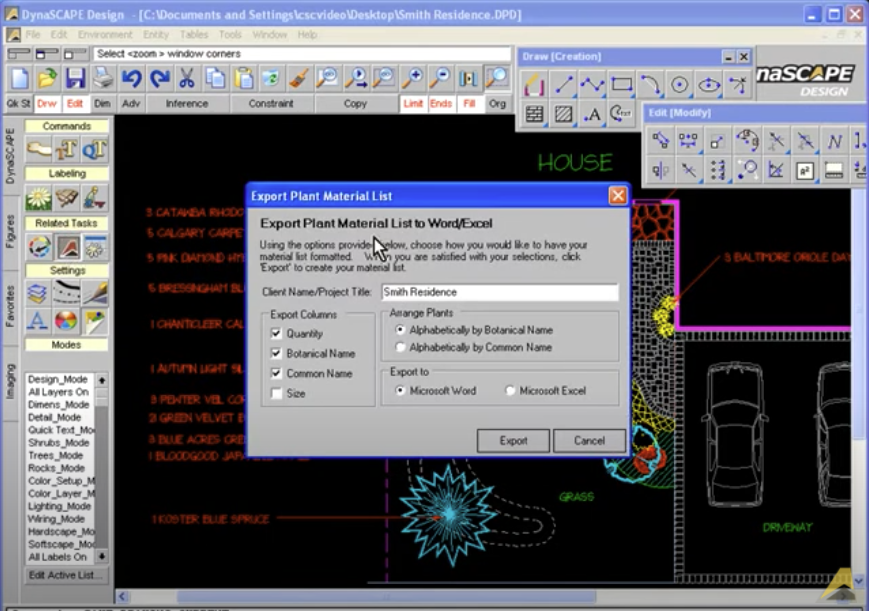Image resolution: width=869 pixels, height=611 pixels.
Task: Select Lighting_Mode in the Modes list
Action: pos(59,506)
